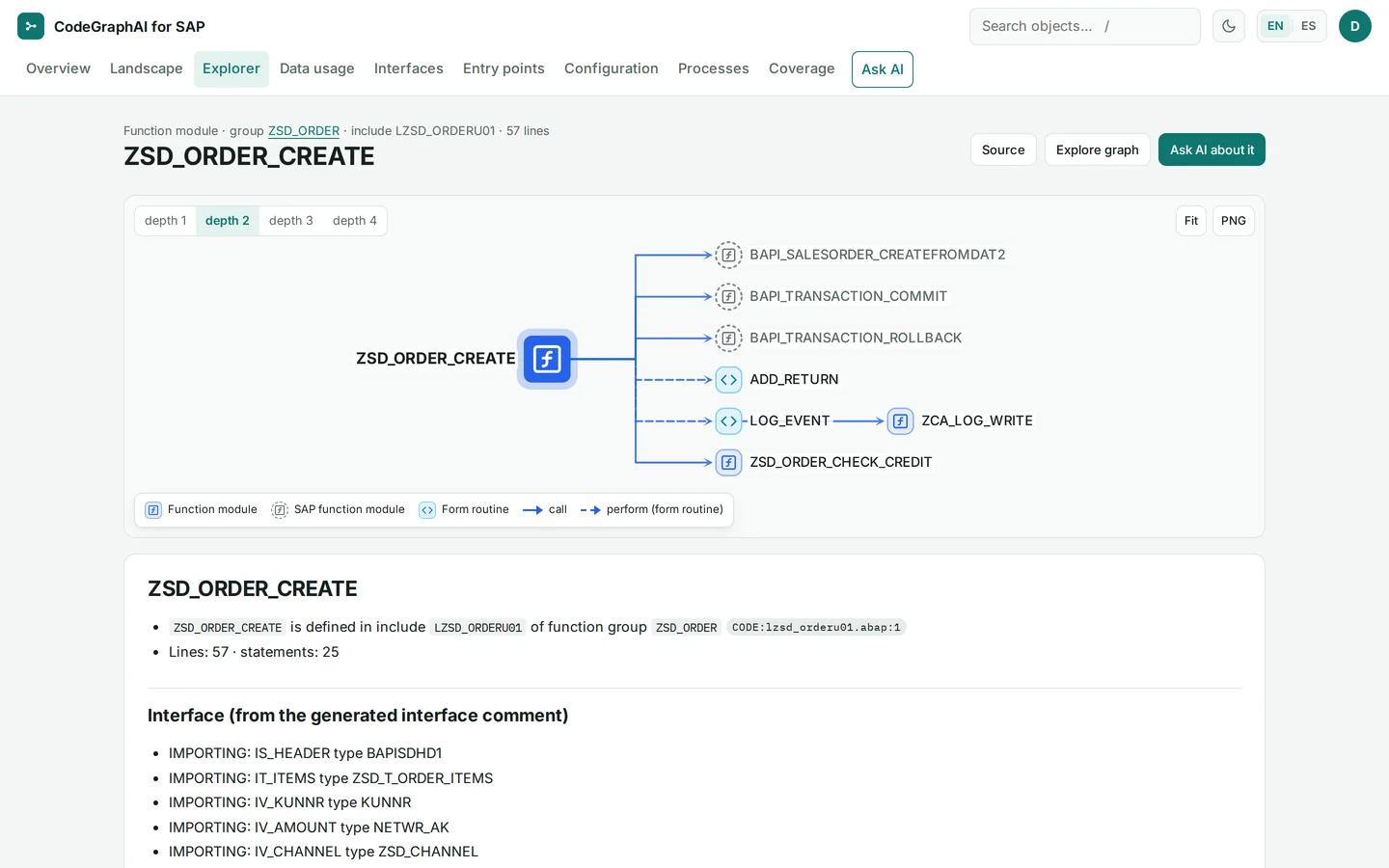Click LZSD_ORDERU01 code chip

(477, 628)
